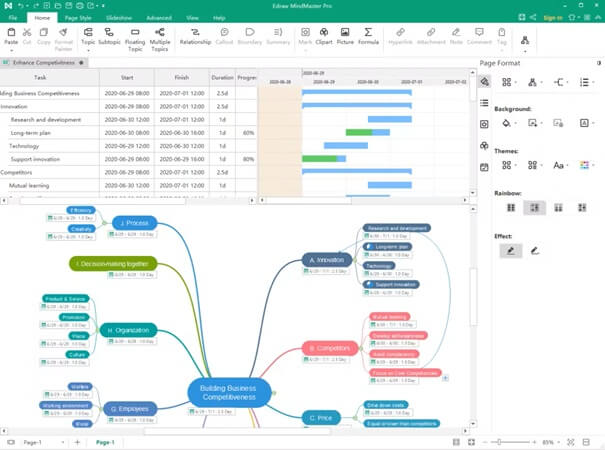Select the highlighted second Rainbow mode
This screenshot has height=450, width=605.
[x=534, y=208]
